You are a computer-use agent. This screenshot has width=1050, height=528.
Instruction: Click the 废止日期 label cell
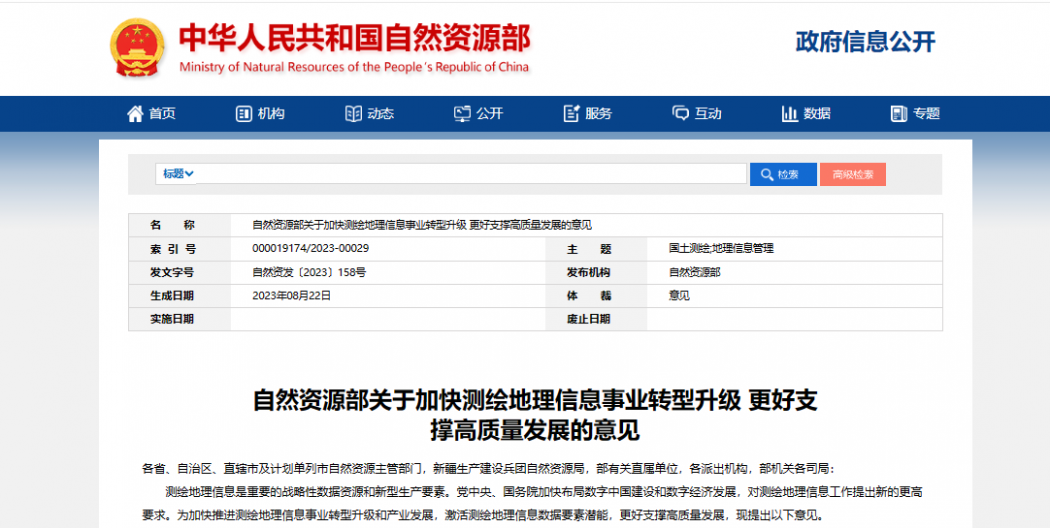tap(596, 320)
